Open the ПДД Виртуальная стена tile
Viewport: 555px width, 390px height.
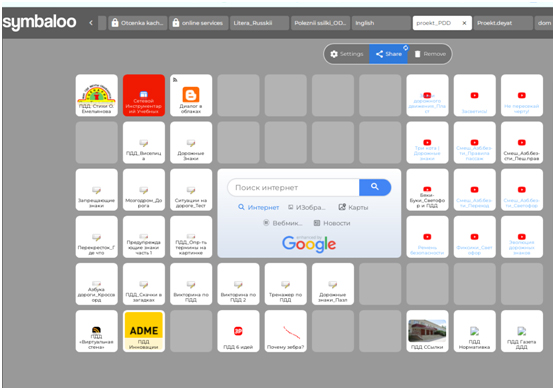[x=97, y=331]
